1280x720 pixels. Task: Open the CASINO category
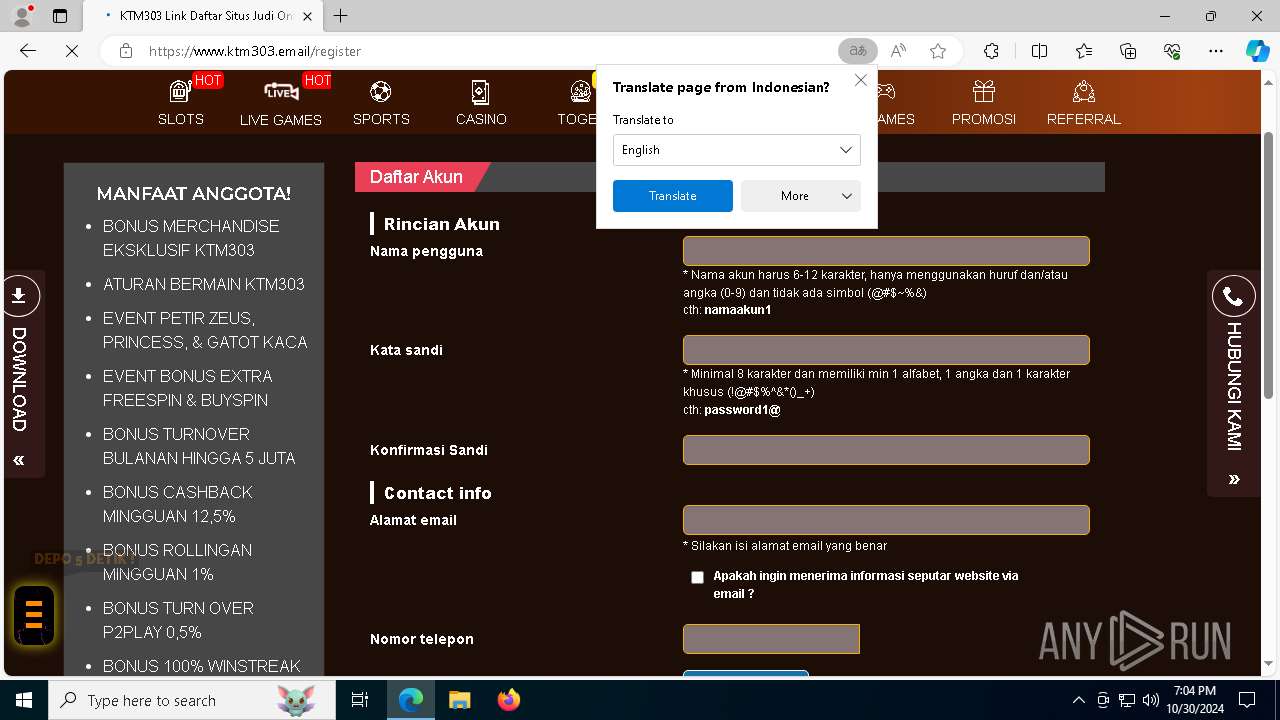(x=481, y=103)
